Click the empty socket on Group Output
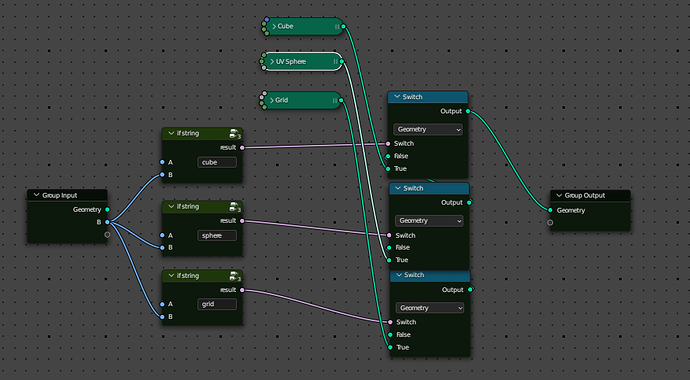This screenshot has width=690, height=380. [550, 223]
